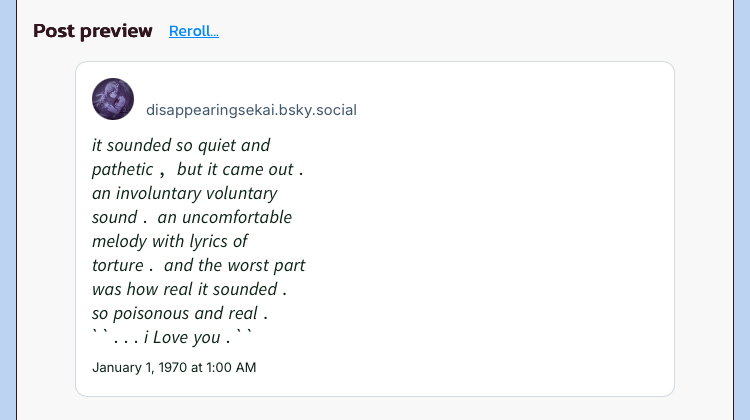This screenshot has height=420, width=750.
Task: Click the word "torture" in the post
Action: (x=118, y=265)
